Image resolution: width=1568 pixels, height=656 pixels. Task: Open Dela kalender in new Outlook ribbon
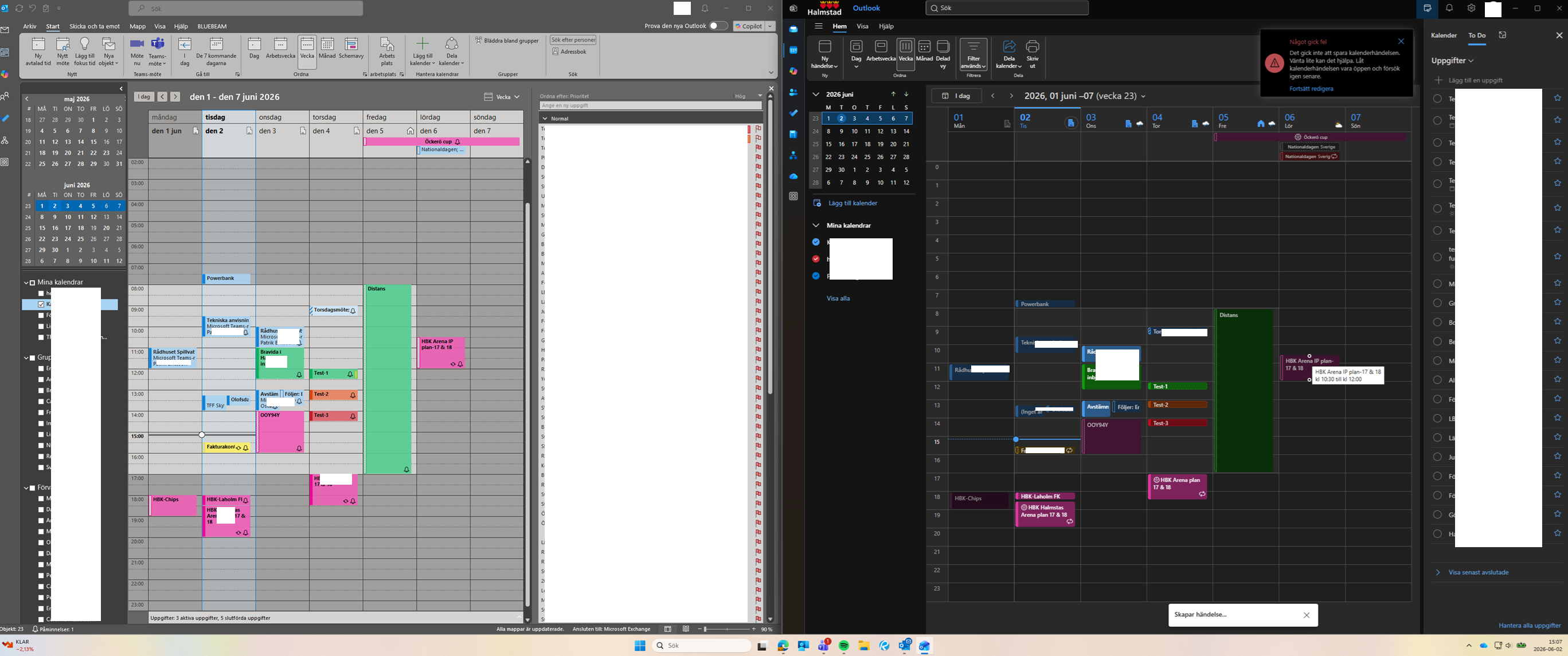[1008, 54]
